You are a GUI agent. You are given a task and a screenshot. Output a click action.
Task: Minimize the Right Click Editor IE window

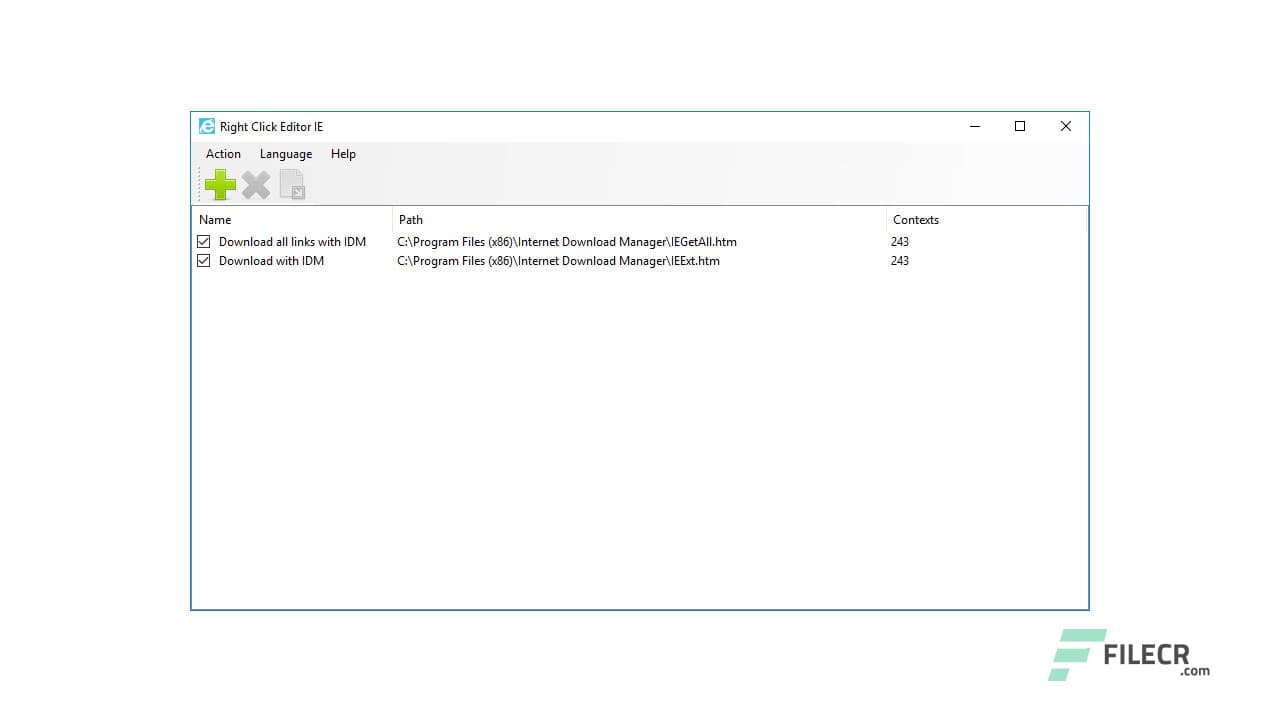pos(975,126)
